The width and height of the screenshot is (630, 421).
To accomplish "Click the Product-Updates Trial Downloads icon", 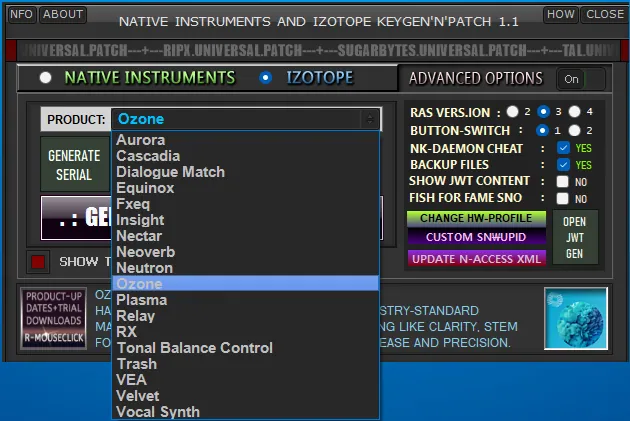I will (x=53, y=318).
